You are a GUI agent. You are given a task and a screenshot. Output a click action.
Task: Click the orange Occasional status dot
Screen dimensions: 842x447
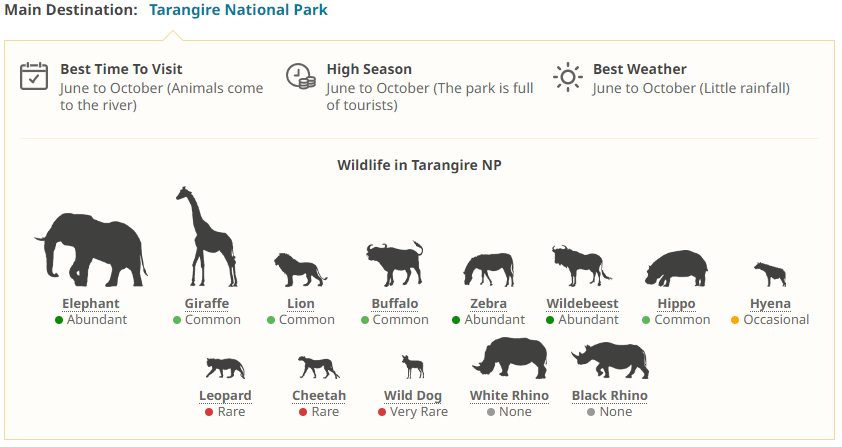click(735, 320)
